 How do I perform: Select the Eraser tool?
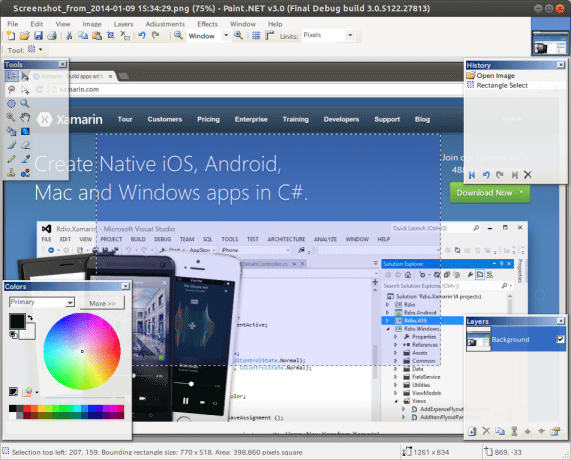(25, 145)
